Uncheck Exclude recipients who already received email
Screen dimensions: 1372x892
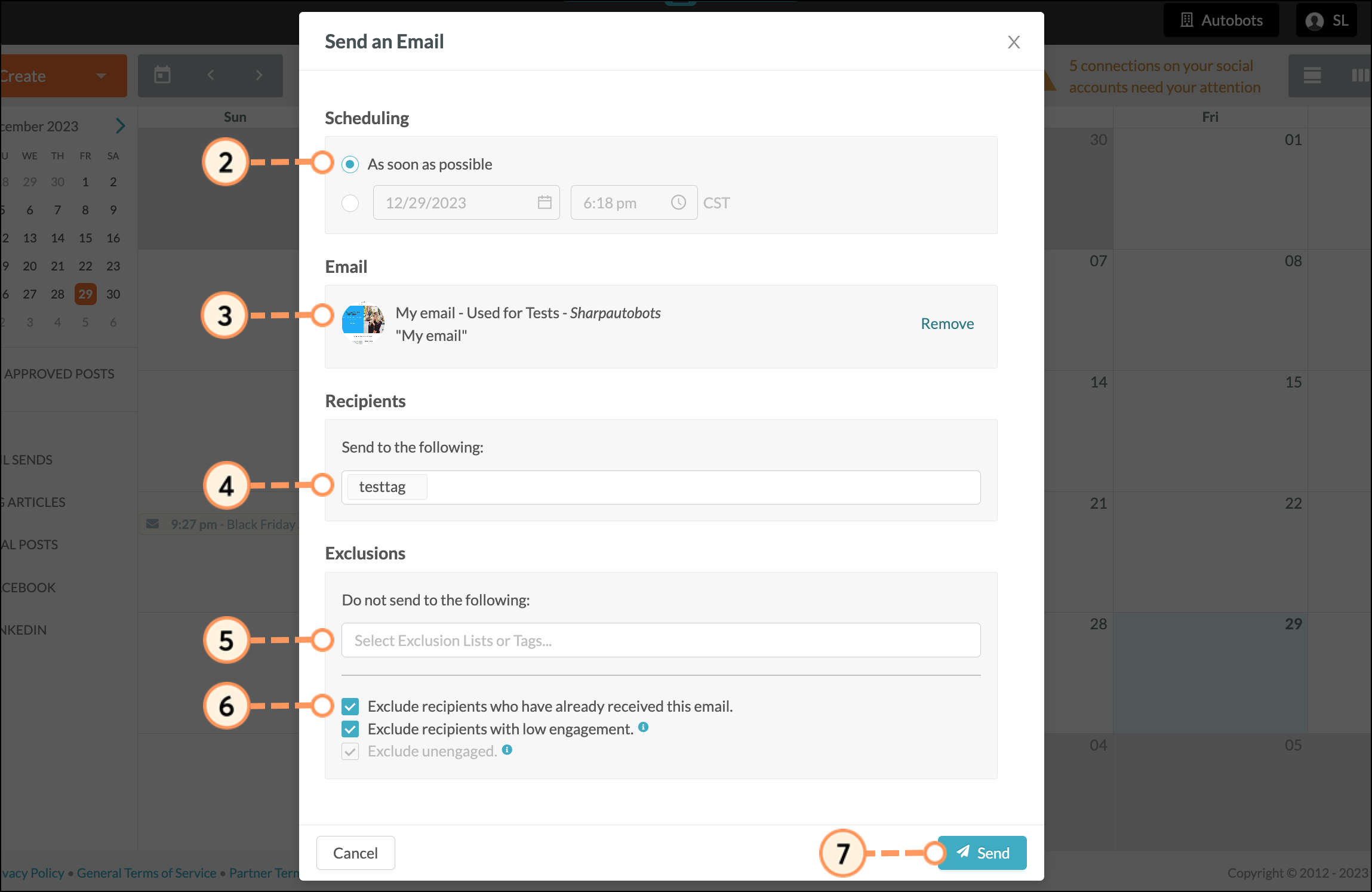pyautogui.click(x=350, y=707)
